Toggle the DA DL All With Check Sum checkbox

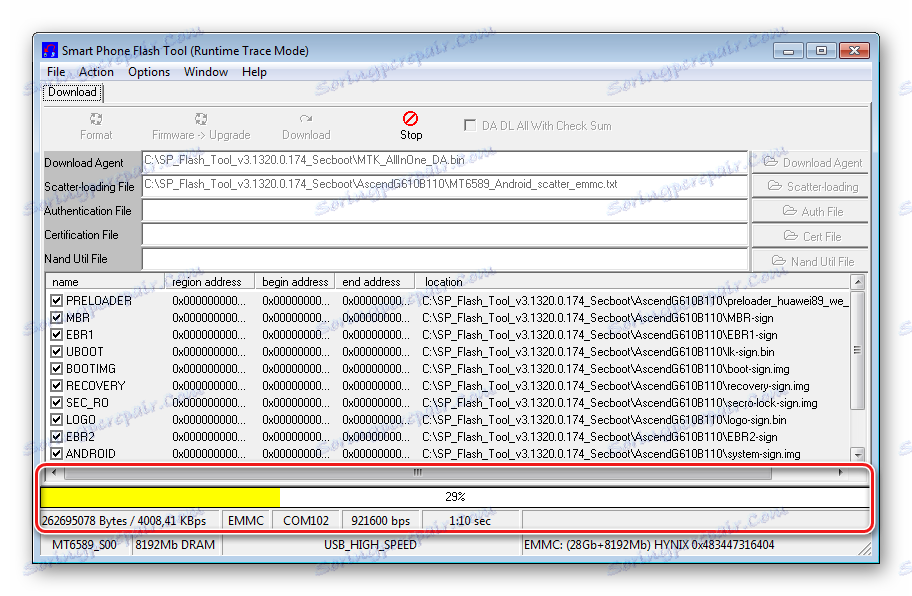(x=470, y=126)
